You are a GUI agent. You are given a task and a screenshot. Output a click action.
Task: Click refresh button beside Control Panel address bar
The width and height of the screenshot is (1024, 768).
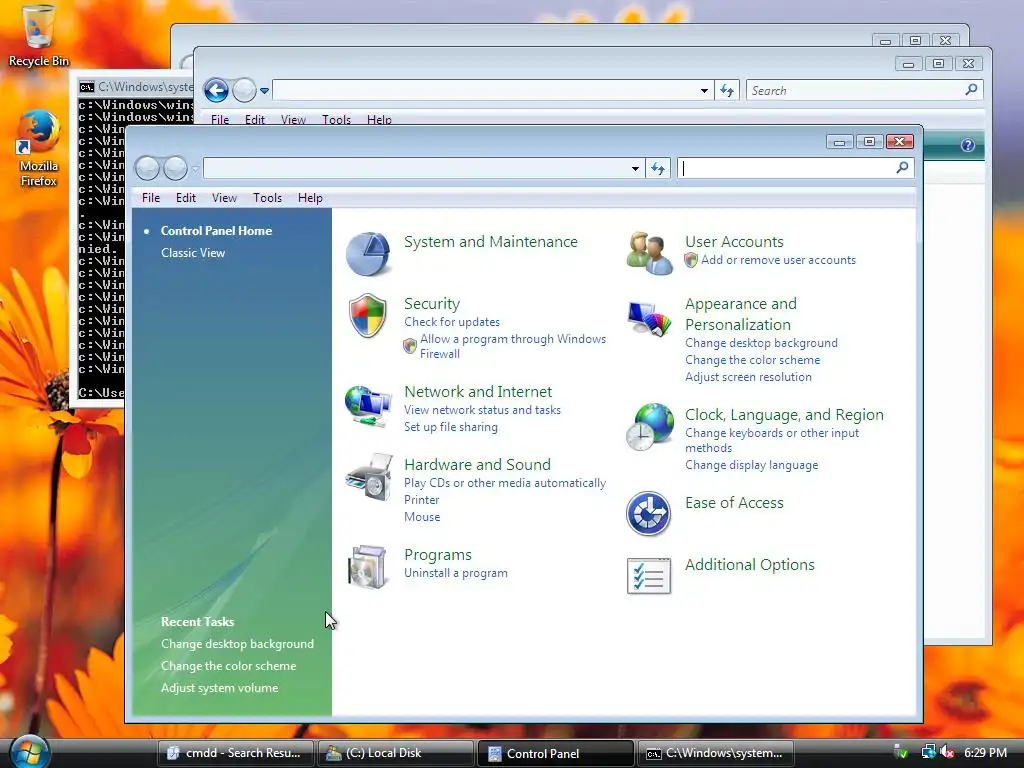tap(658, 168)
